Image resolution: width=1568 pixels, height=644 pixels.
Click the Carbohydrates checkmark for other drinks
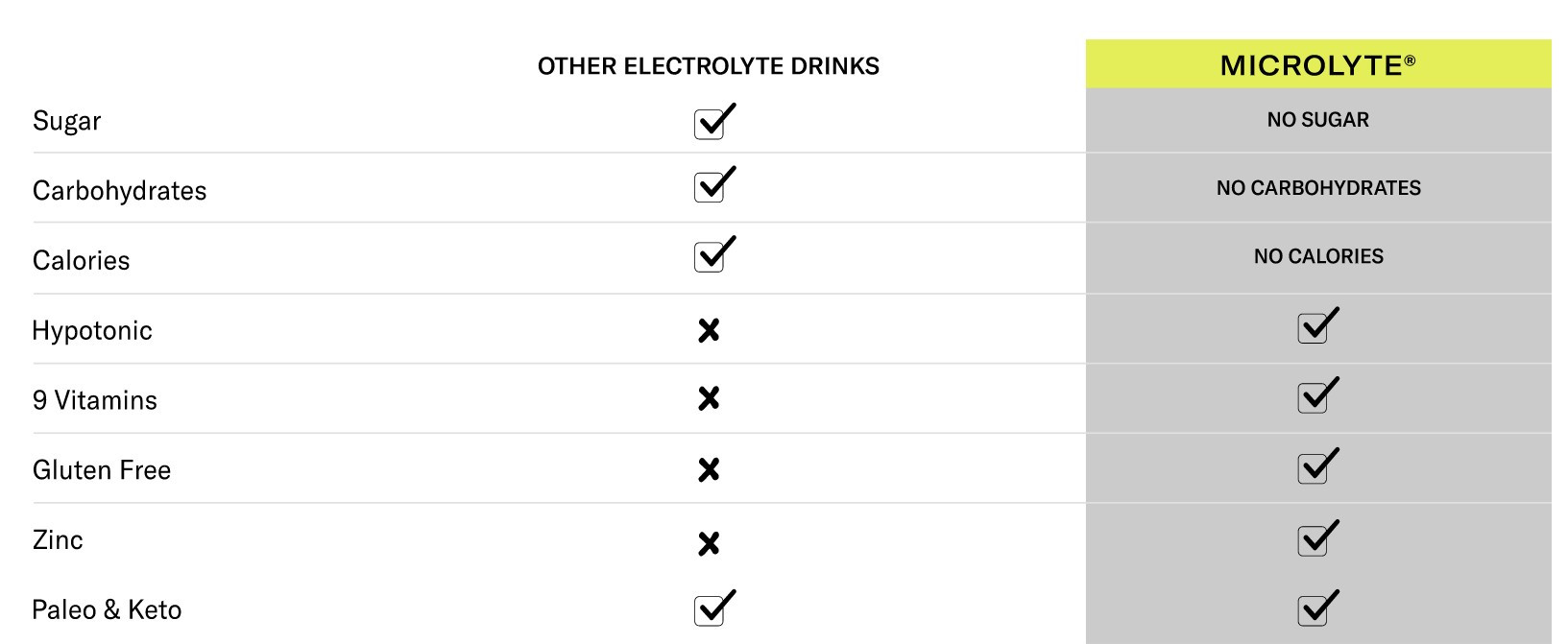[x=712, y=185]
